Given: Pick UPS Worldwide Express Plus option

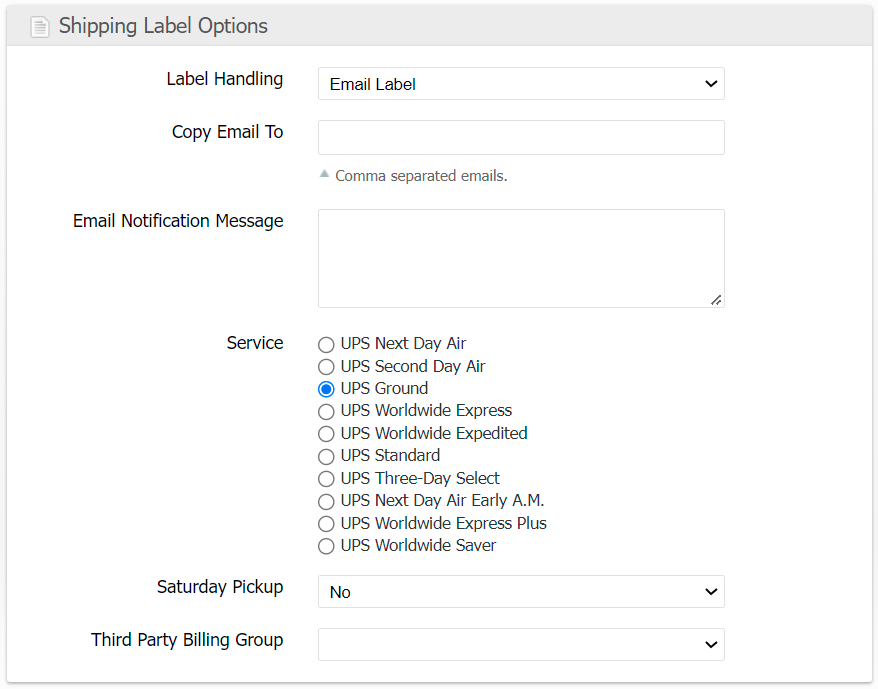Looking at the screenshot, I should coord(326,524).
